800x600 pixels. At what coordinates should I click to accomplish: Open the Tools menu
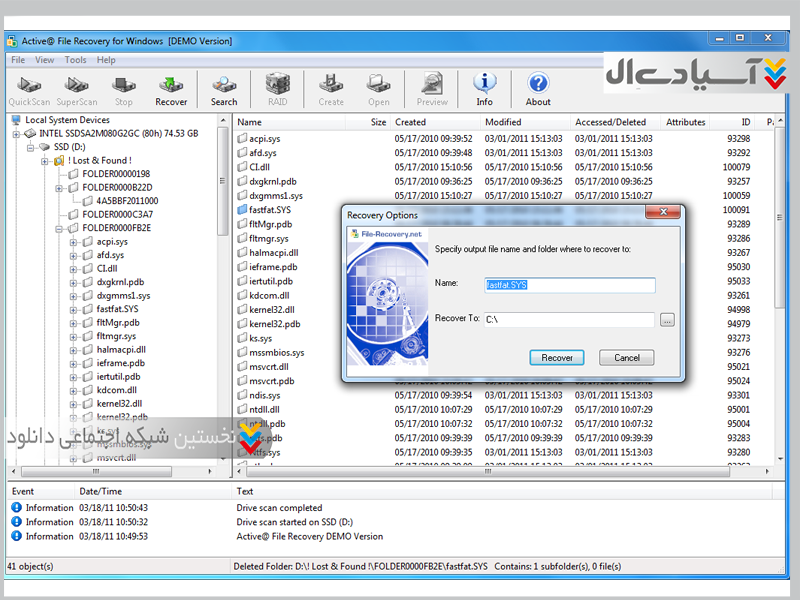click(75, 60)
